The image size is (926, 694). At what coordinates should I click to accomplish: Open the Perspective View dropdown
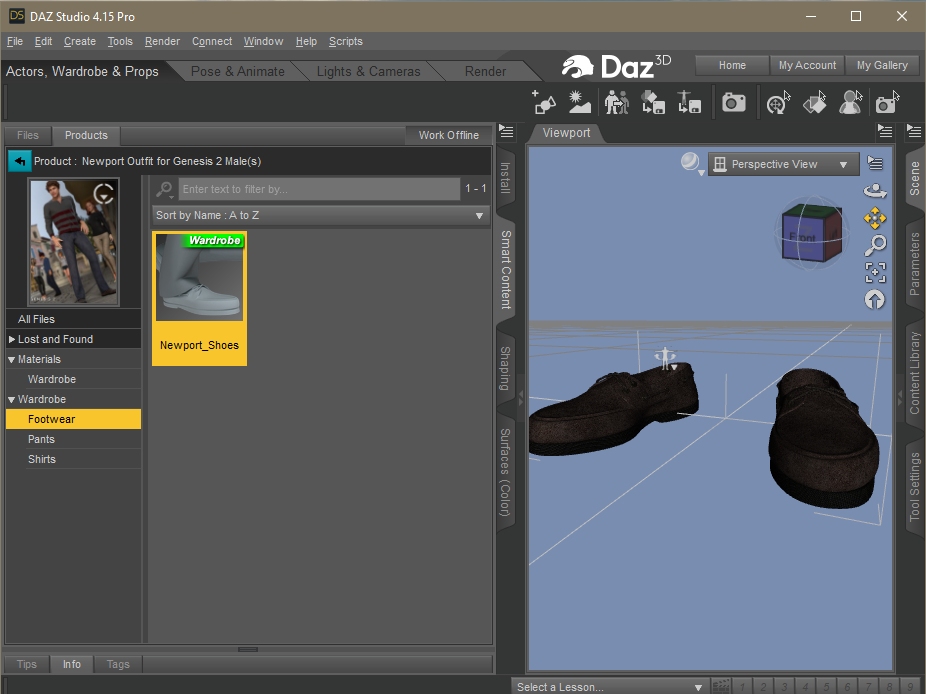click(782, 164)
